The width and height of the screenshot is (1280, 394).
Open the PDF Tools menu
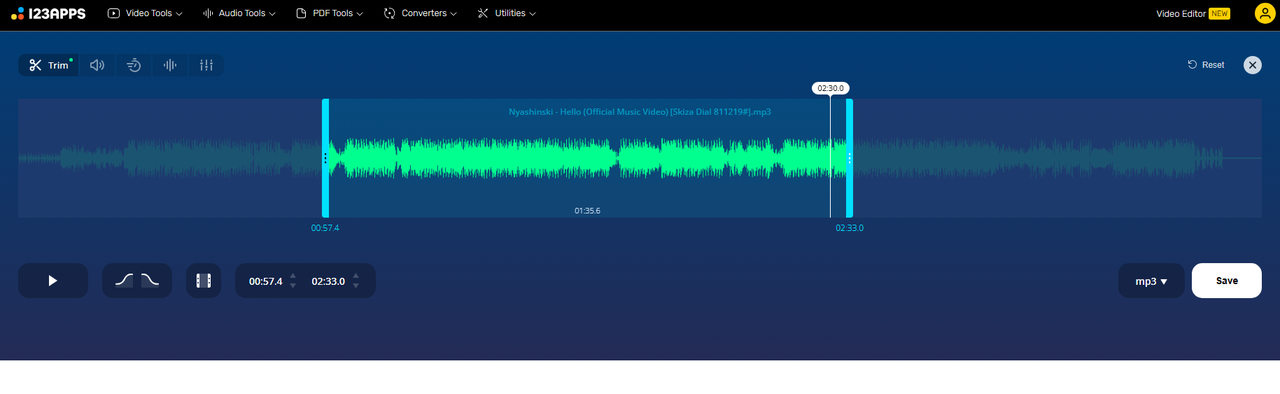click(330, 13)
